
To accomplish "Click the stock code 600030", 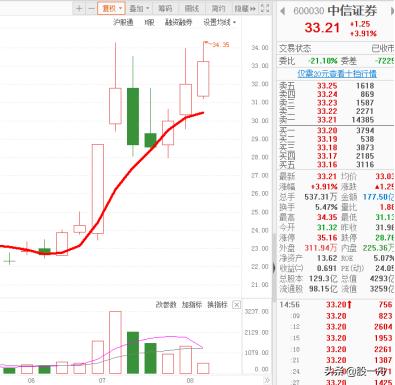I will point(309,11).
